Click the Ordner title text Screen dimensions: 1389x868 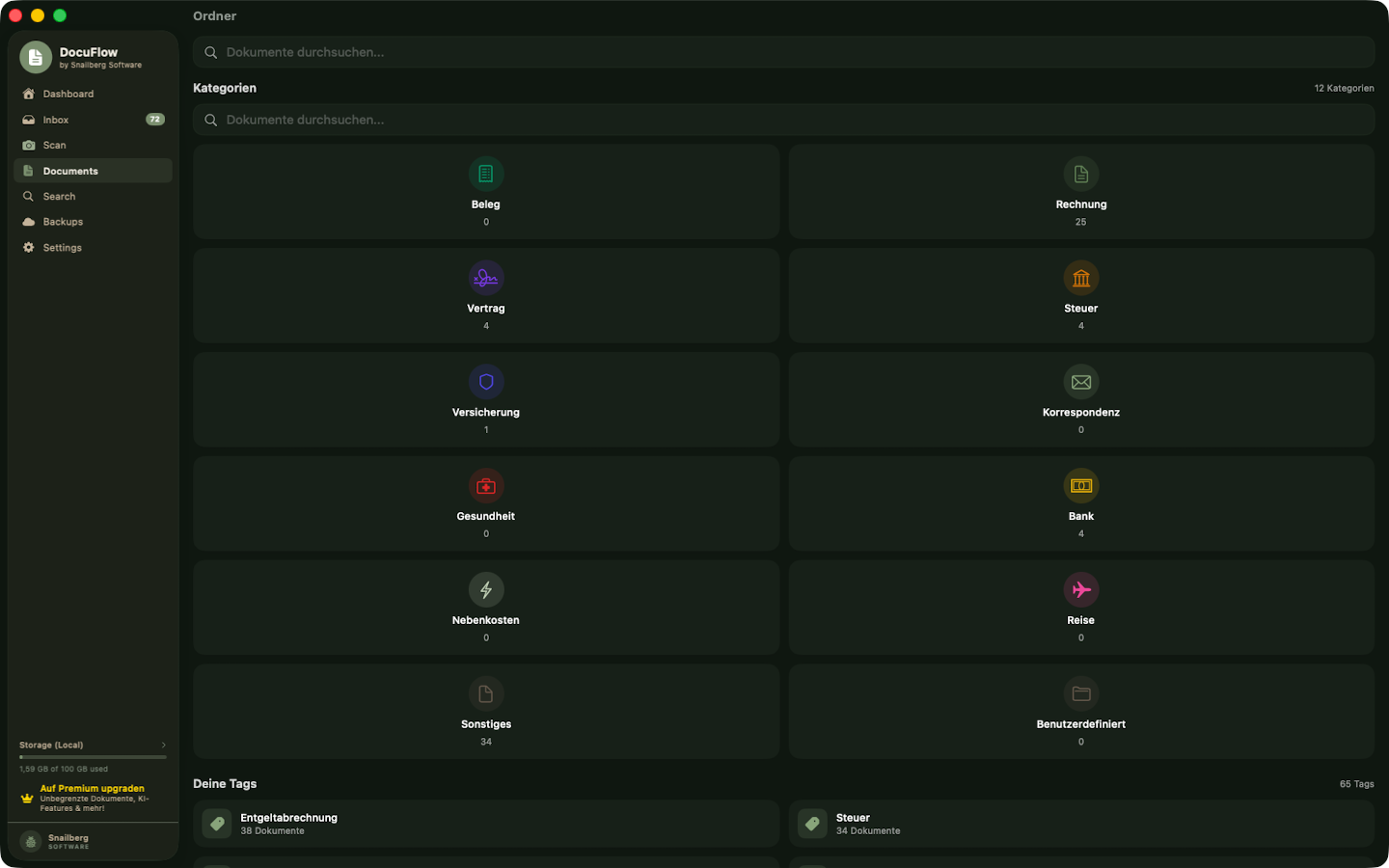(214, 15)
